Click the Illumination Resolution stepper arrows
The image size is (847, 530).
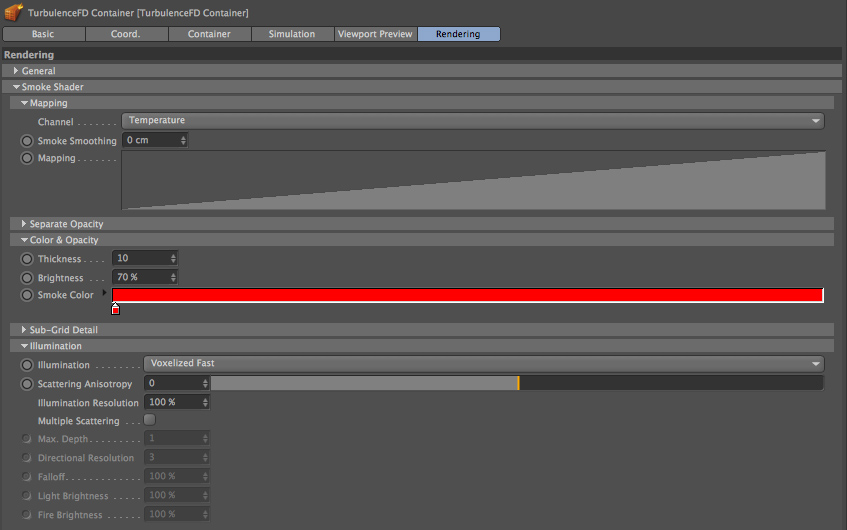pos(205,402)
